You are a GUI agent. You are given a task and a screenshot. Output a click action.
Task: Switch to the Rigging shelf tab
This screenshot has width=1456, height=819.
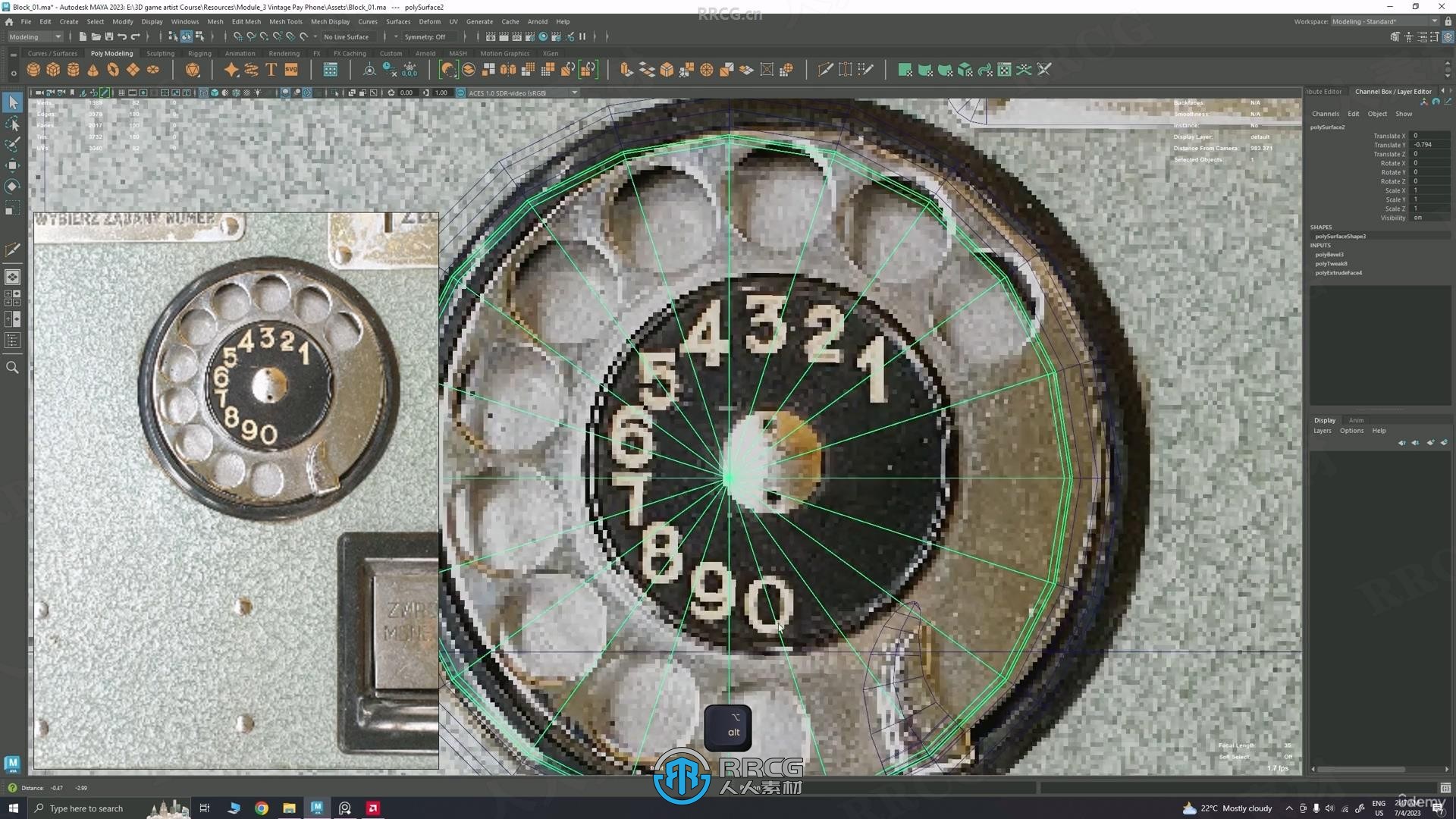[199, 54]
